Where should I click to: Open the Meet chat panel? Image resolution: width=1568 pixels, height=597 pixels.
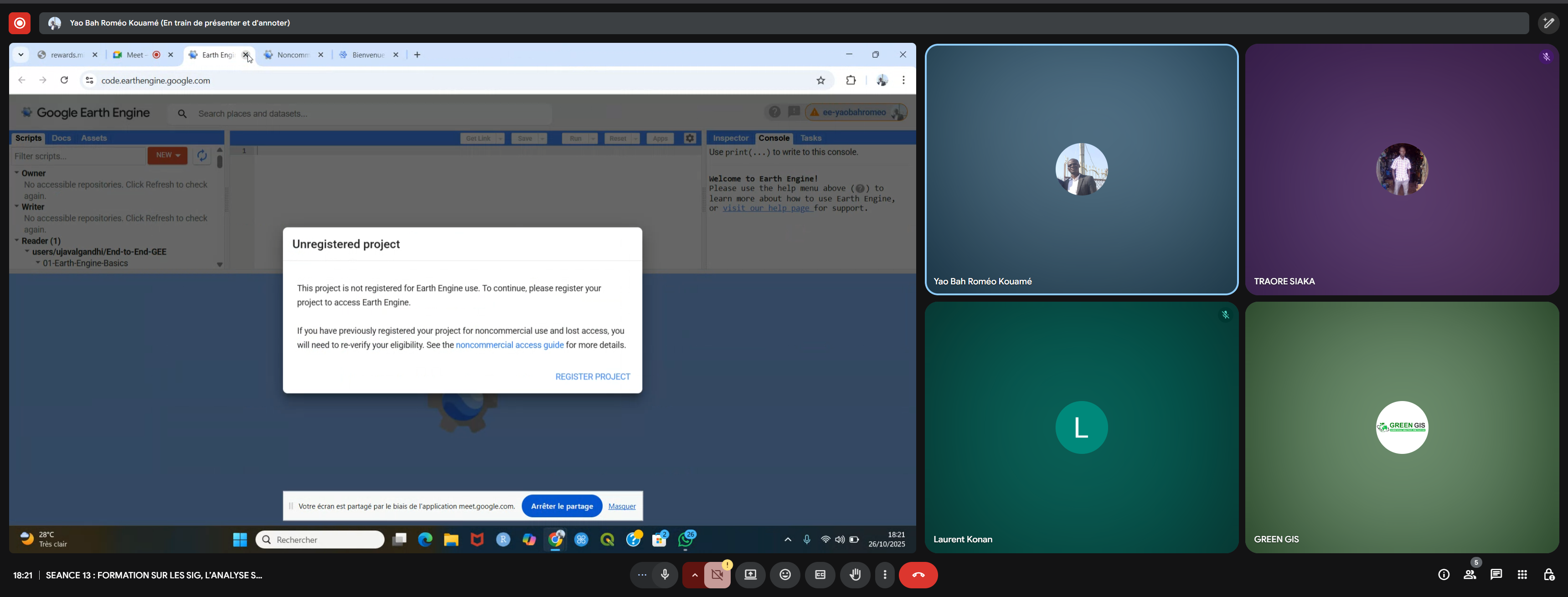[x=1496, y=575]
